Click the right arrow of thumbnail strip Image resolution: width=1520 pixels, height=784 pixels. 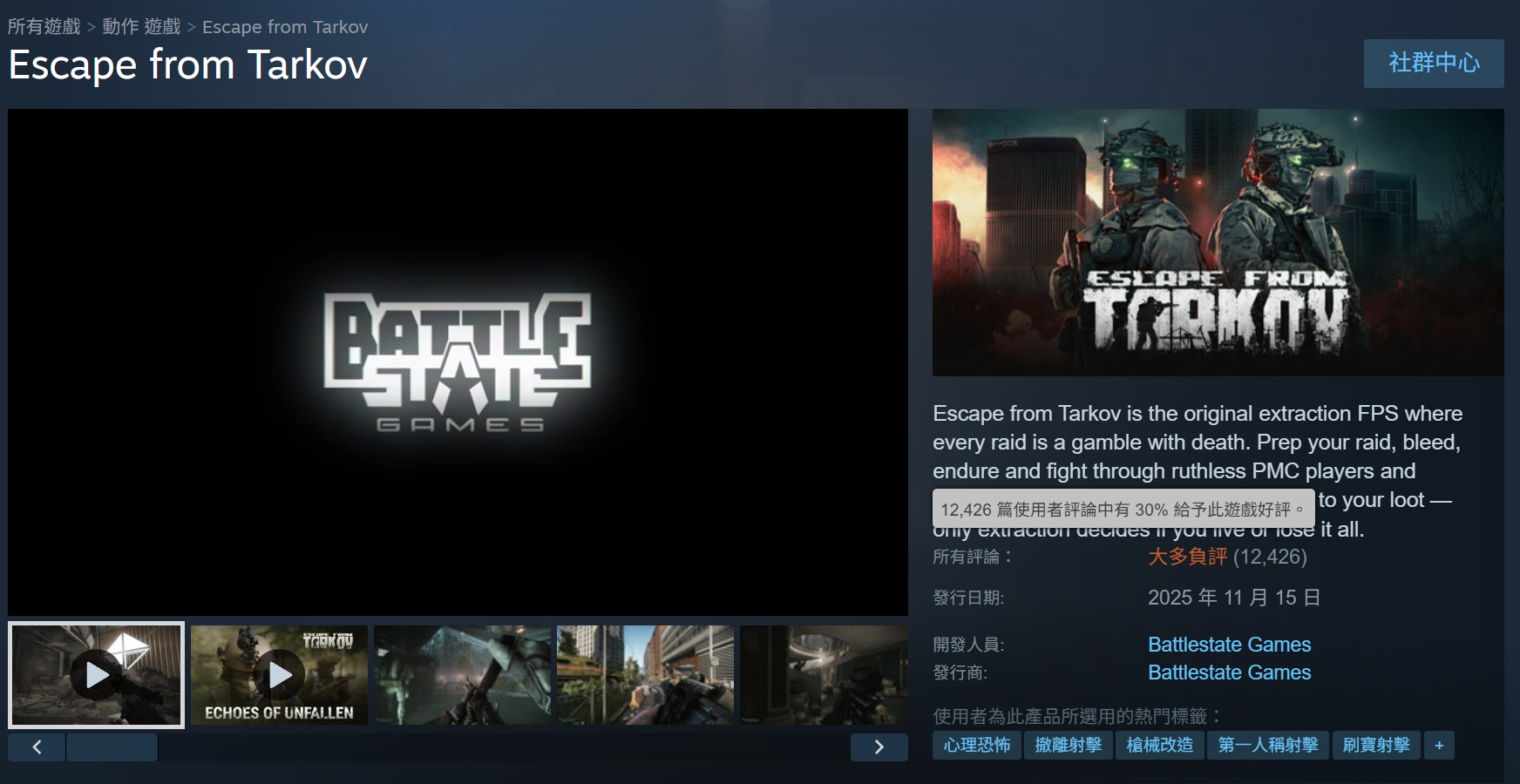(879, 747)
